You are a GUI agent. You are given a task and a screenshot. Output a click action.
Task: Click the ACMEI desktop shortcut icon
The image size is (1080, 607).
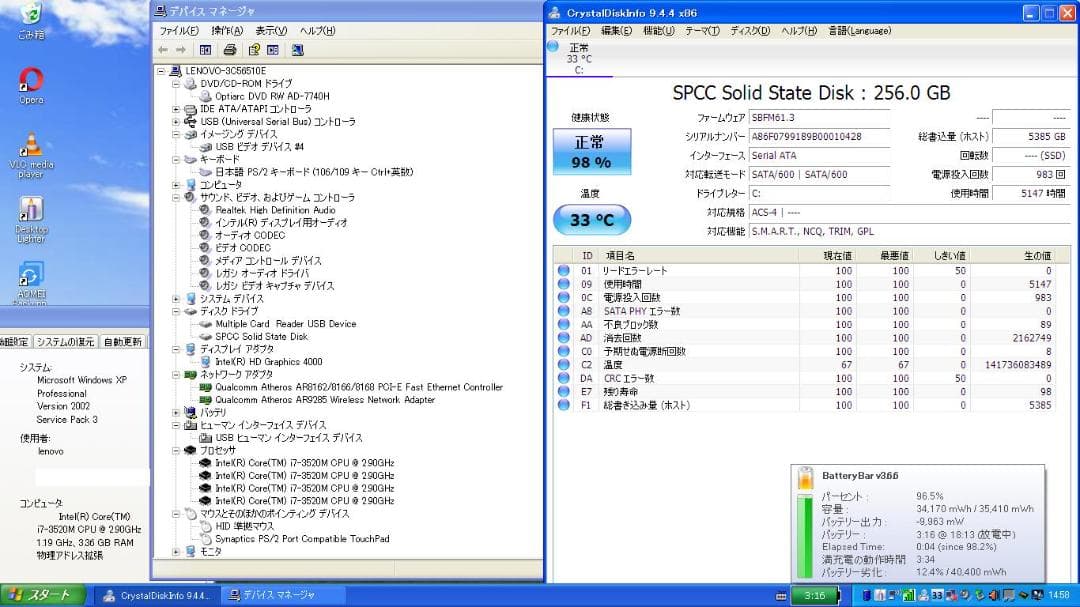pyautogui.click(x=31, y=282)
